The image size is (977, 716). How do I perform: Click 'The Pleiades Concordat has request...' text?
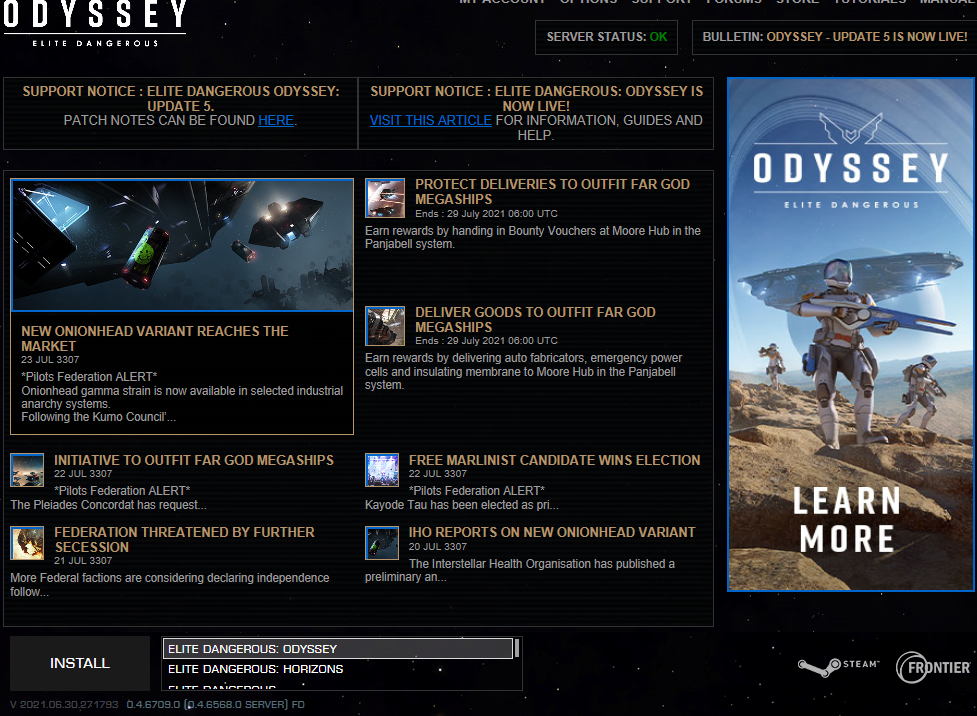[x=108, y=505]
